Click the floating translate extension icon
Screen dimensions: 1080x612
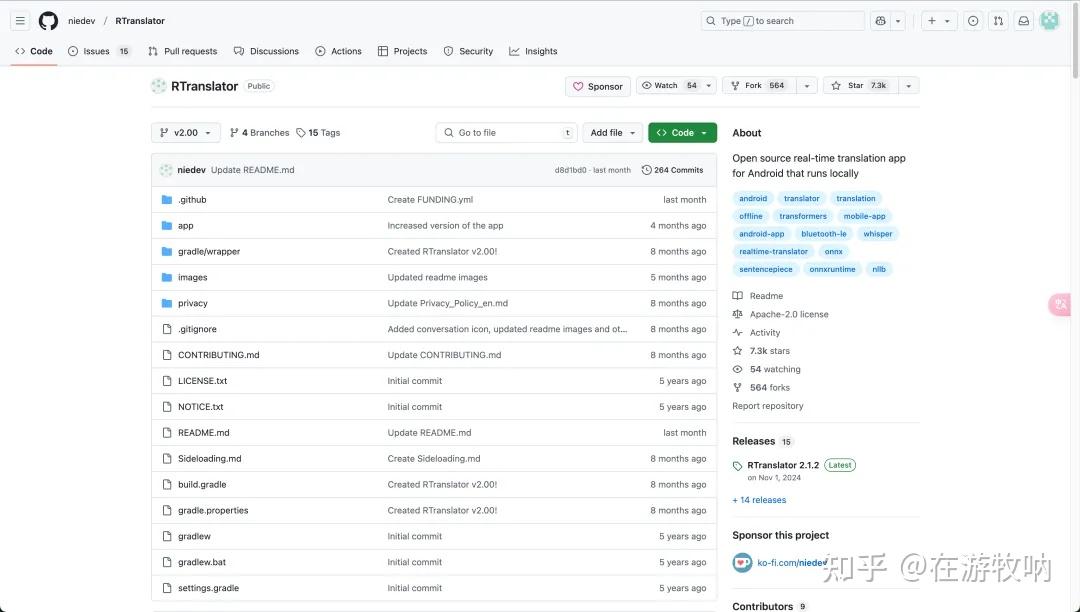point(1061,304)
